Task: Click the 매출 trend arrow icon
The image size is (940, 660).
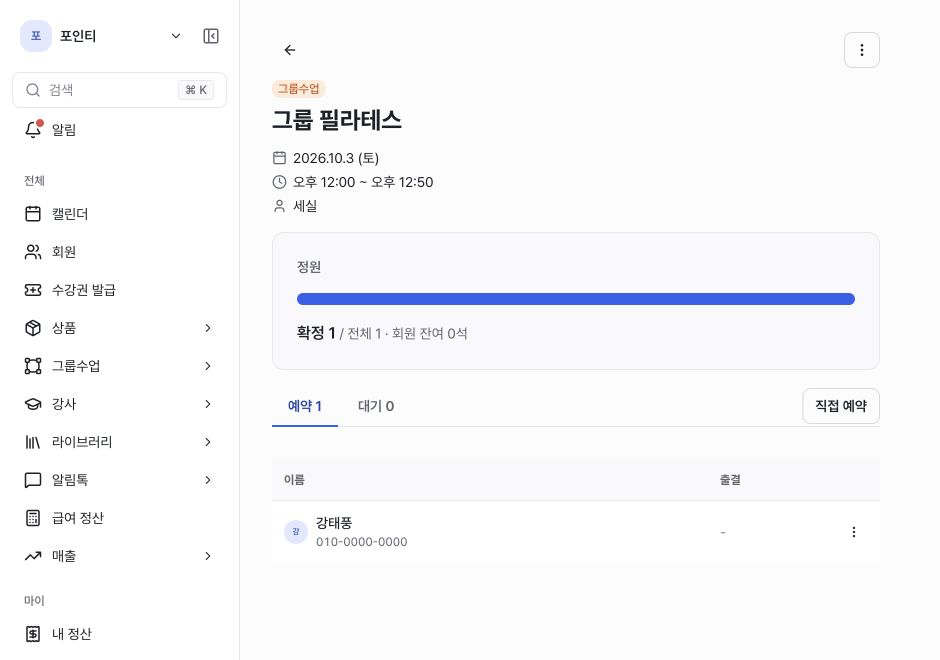Action: [33, 556]
